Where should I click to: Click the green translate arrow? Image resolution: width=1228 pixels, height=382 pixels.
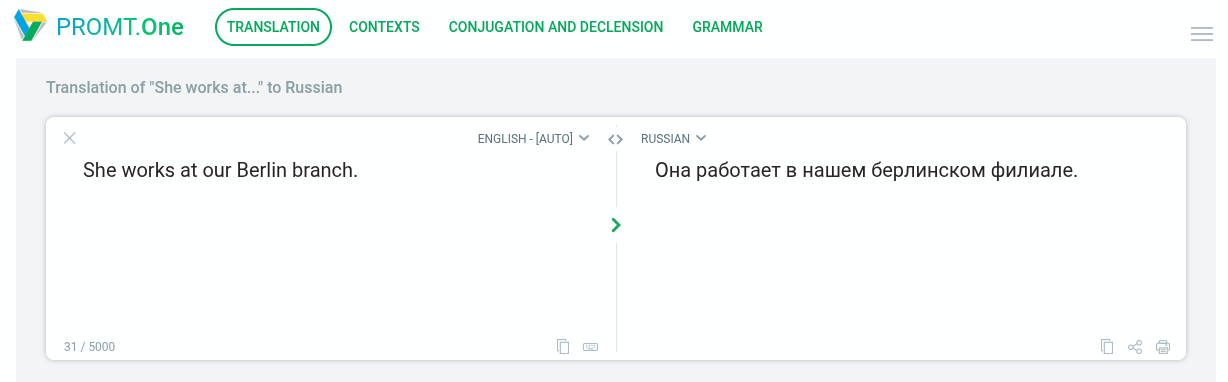pos(616,225)
